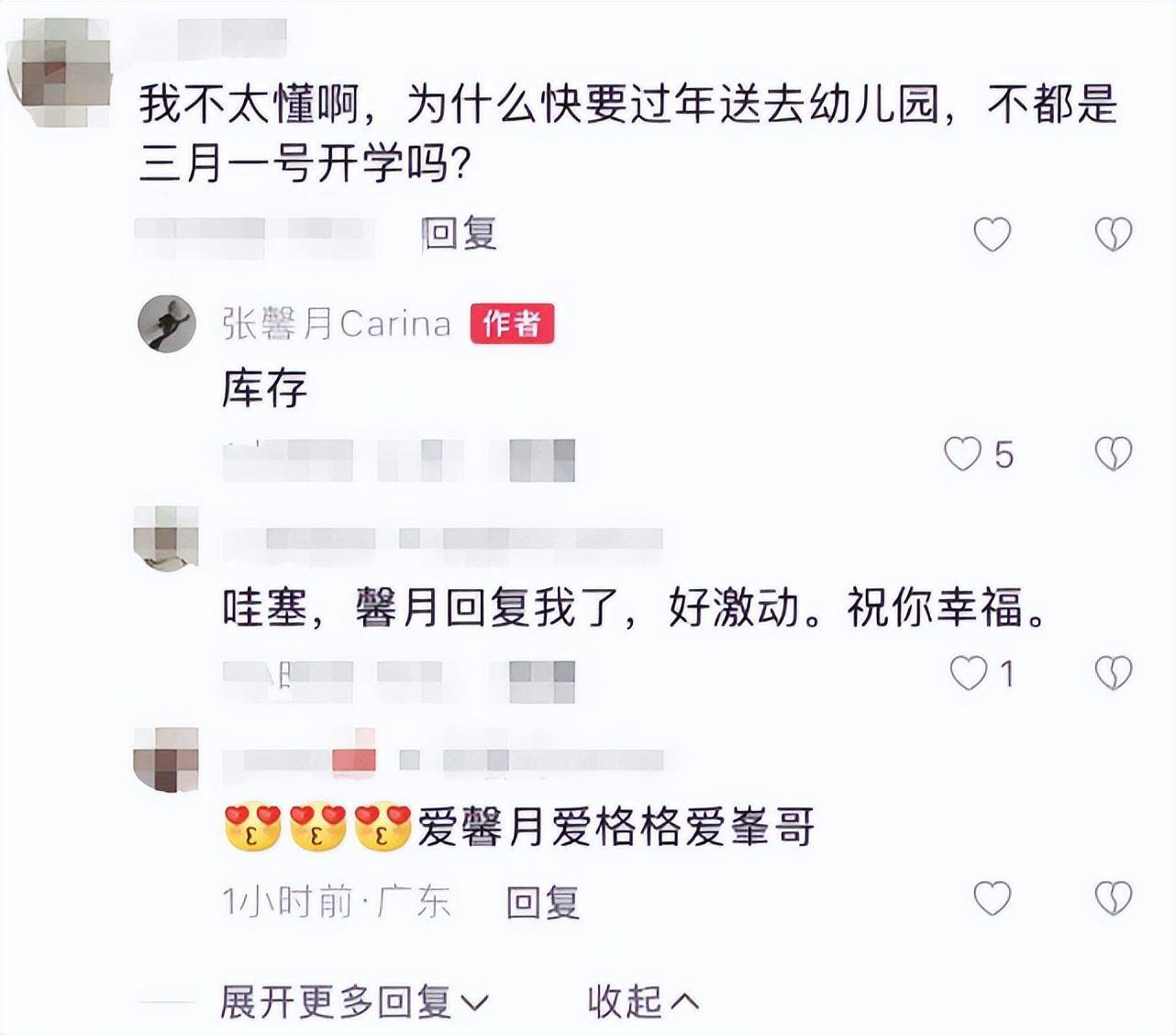Image resolution: width=1176 pixels, height=1035 pixels.
Task: Tap the '库存' reply text
Action: click(264, 389)
